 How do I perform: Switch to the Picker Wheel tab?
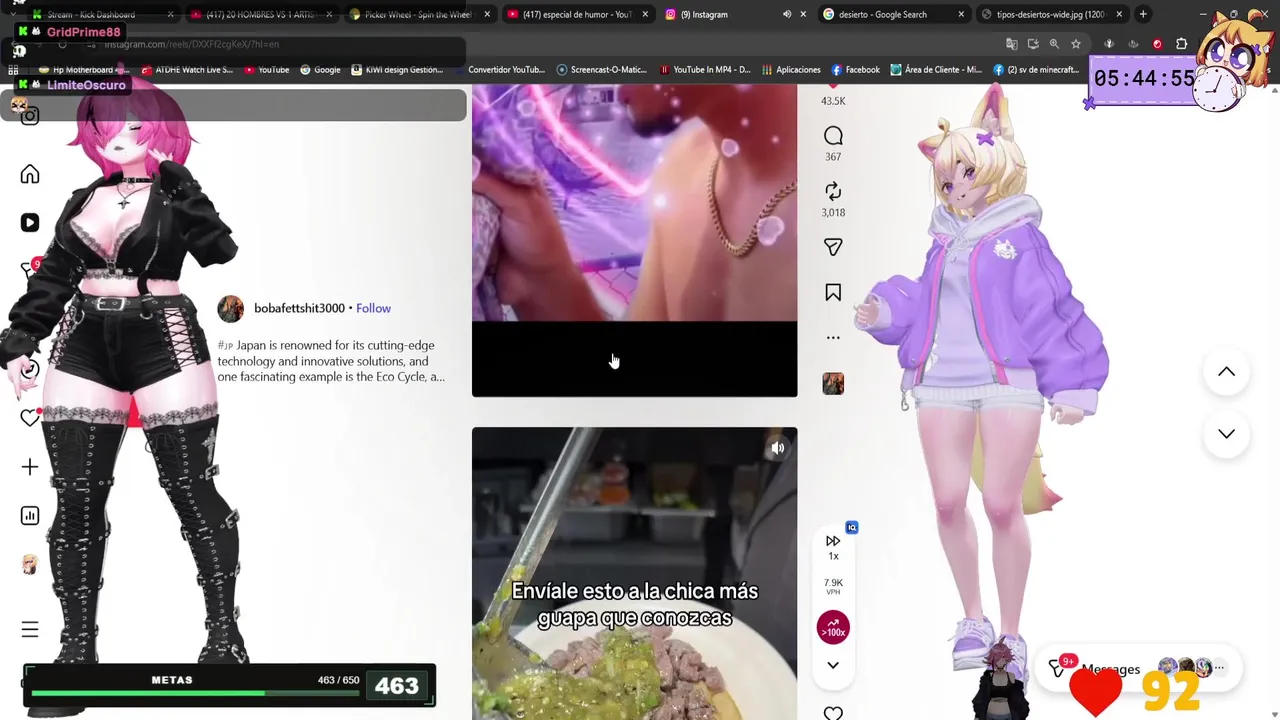pos(417,14)
